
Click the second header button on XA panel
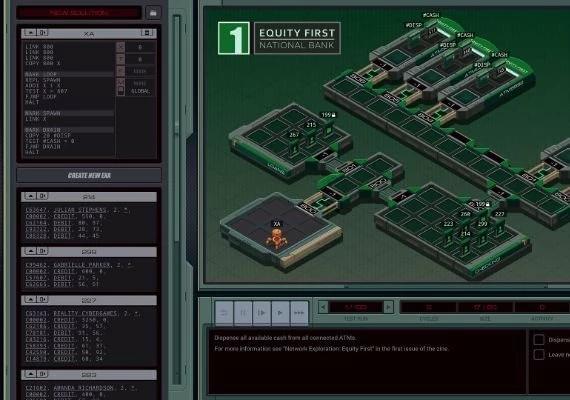[x=43, y=33]
